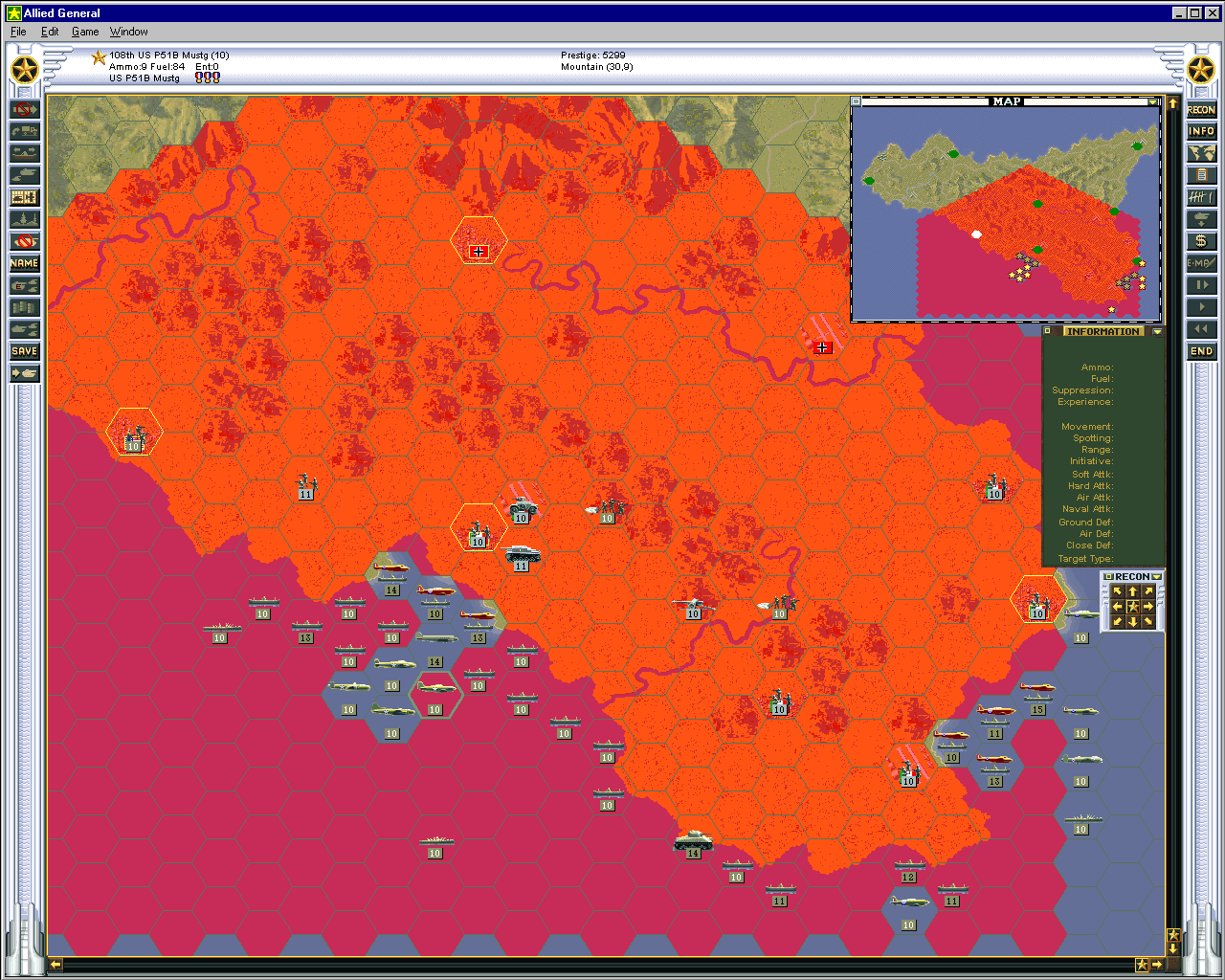The image size is (1225, 980).
Task: Click the crossed-out tank disband icon
Action: click(x=24, y=241)
